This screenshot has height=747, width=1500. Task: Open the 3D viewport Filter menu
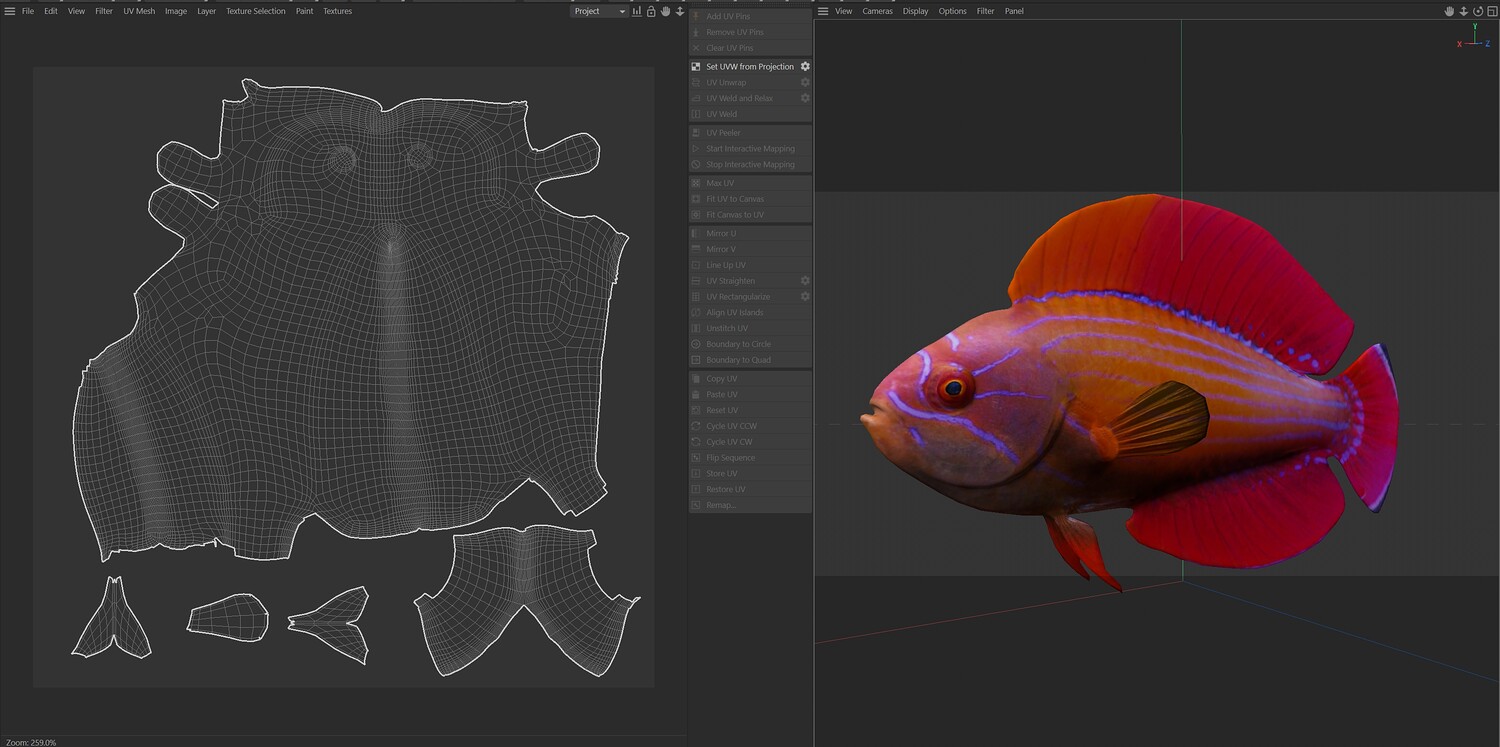point(986,11)
